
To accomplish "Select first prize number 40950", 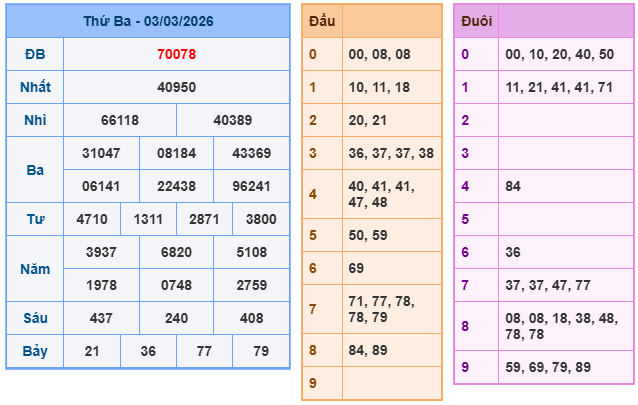I will tap(176, 87).
